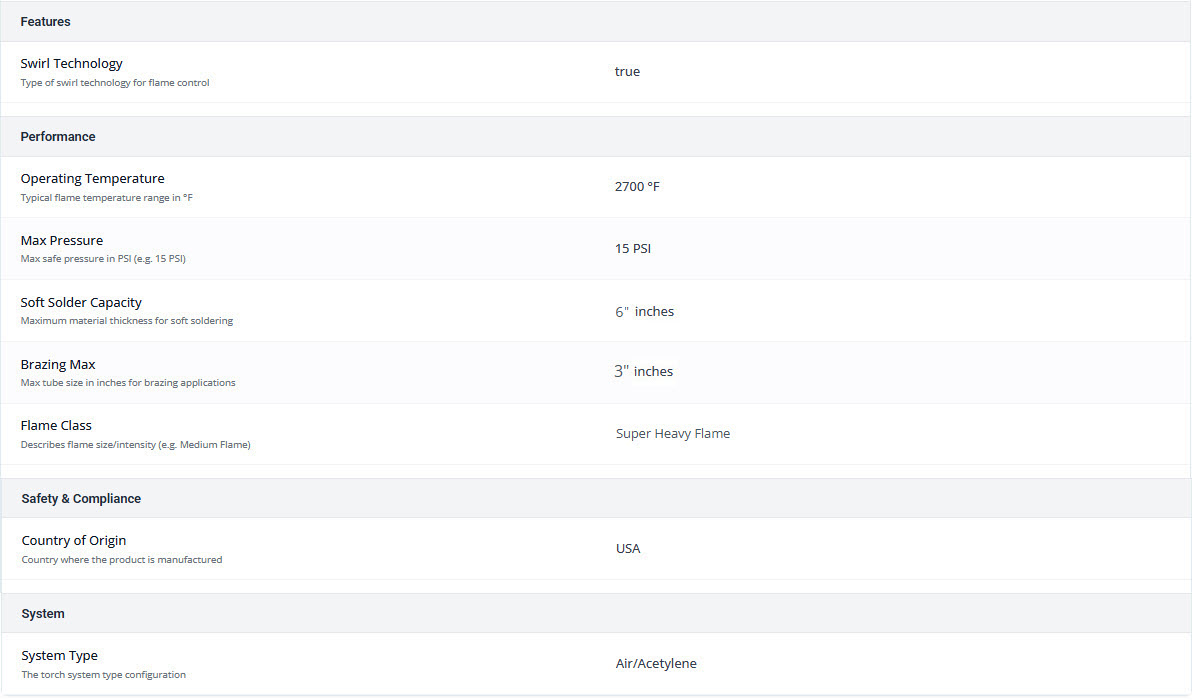Select the Super Heavy Flame value
Viewport: 1192px width, 700px height.
click(673, 433)
